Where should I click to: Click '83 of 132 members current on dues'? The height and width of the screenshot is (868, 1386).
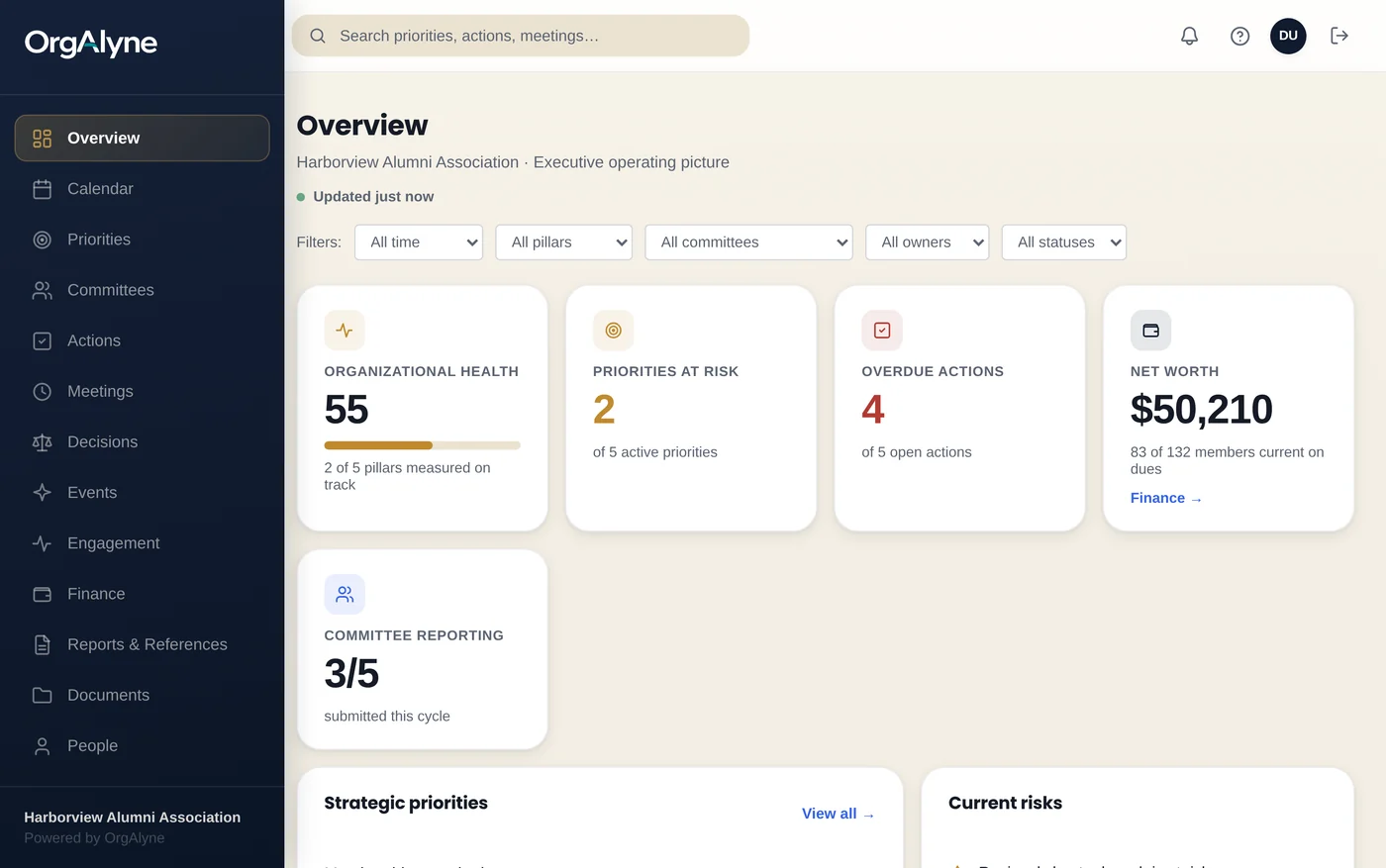pos(1228,460)
